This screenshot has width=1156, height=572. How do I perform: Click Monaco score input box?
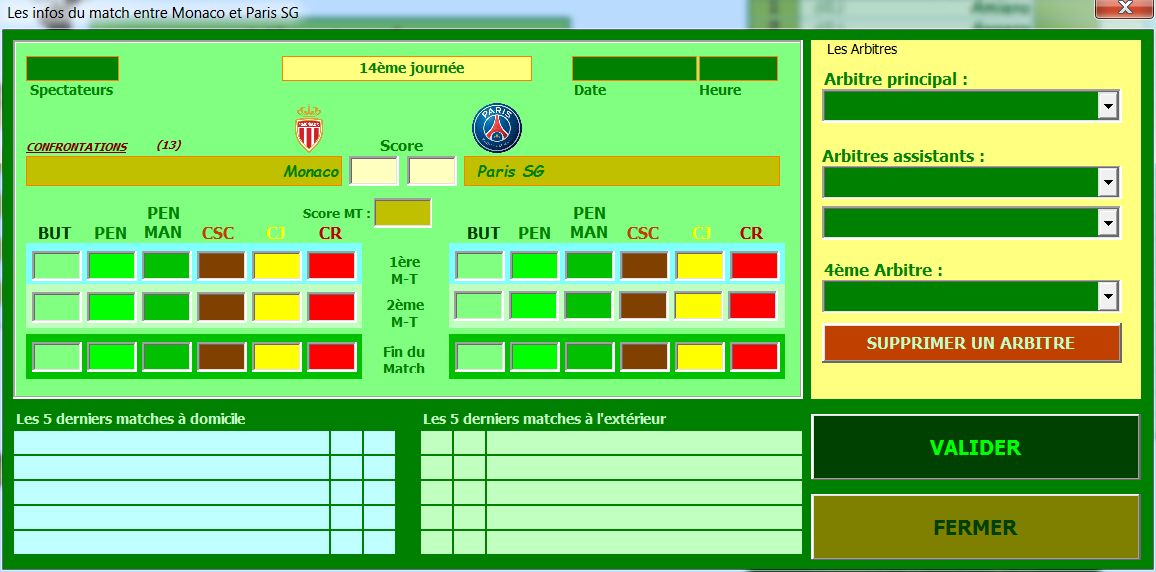(374, 171)
